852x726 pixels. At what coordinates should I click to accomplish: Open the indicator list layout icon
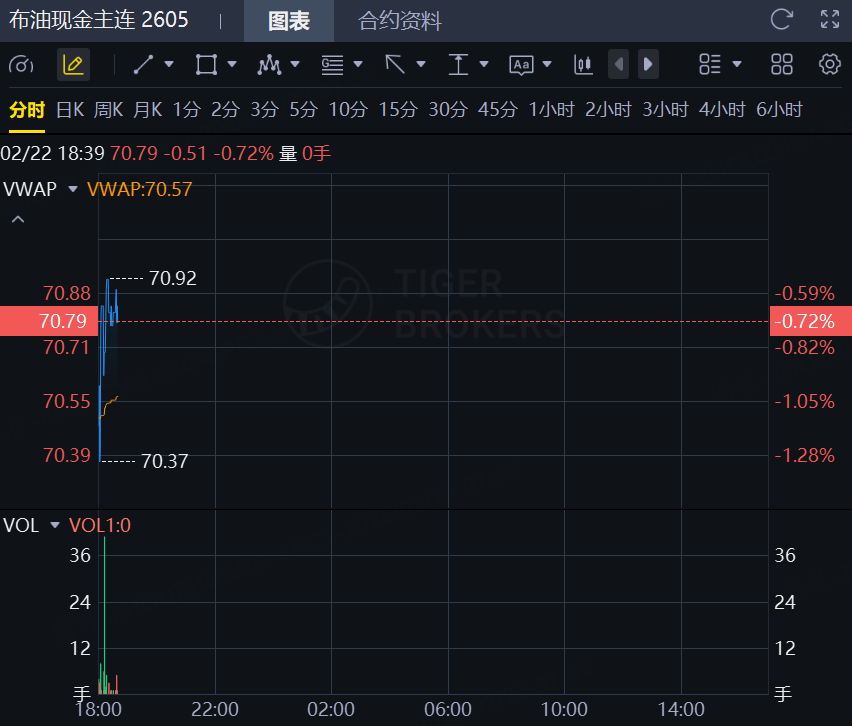coord(710,64)
